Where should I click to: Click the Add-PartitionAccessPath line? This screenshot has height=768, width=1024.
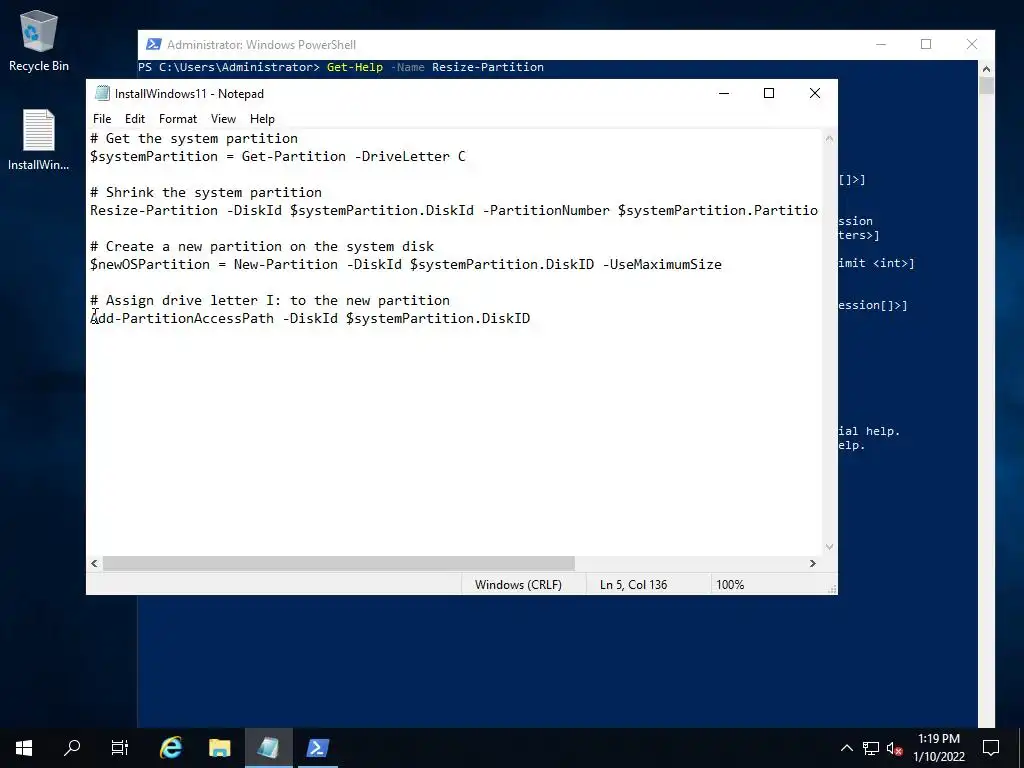tap(310, 318)
